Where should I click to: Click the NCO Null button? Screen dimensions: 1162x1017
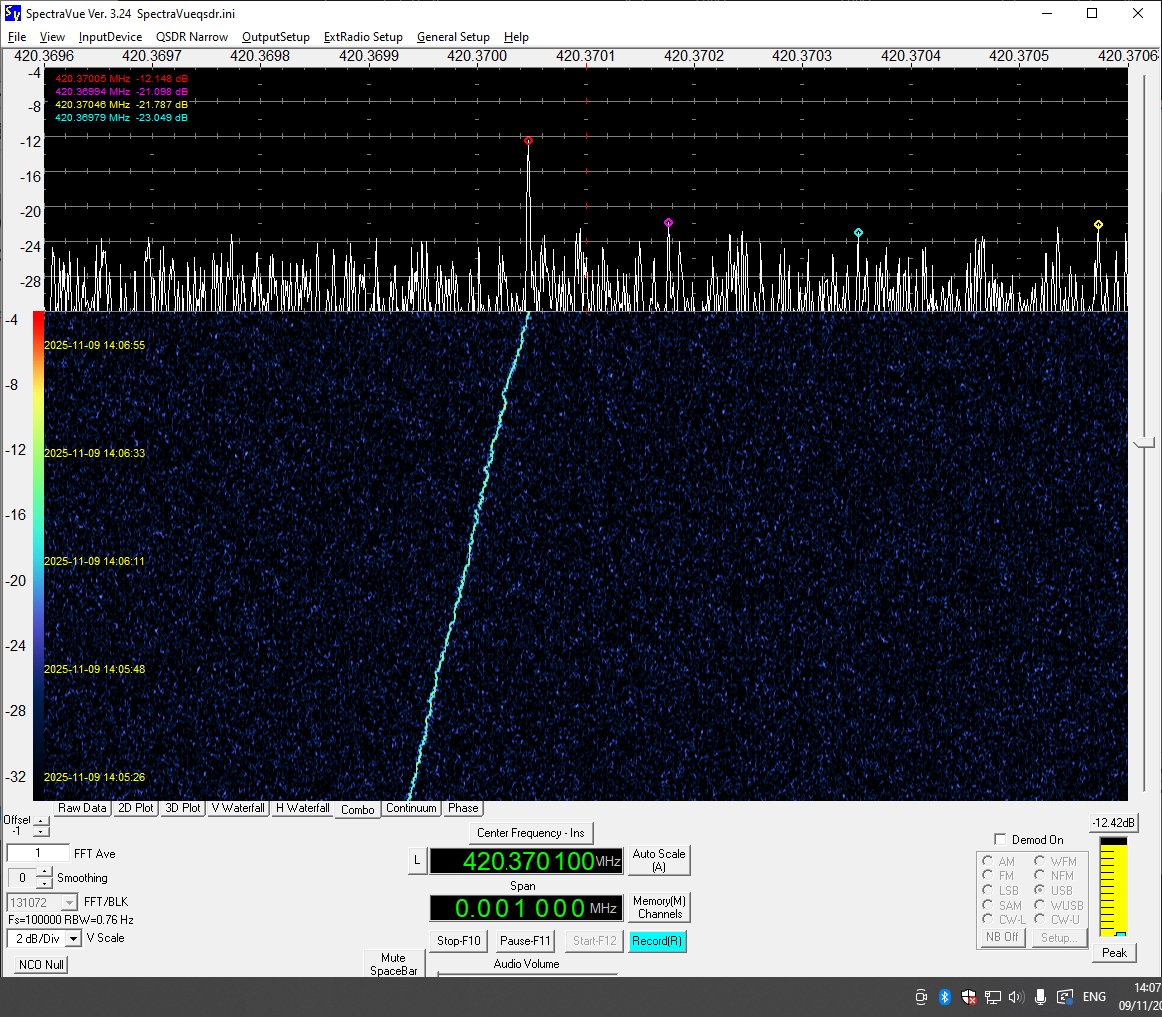click(40, 964)
